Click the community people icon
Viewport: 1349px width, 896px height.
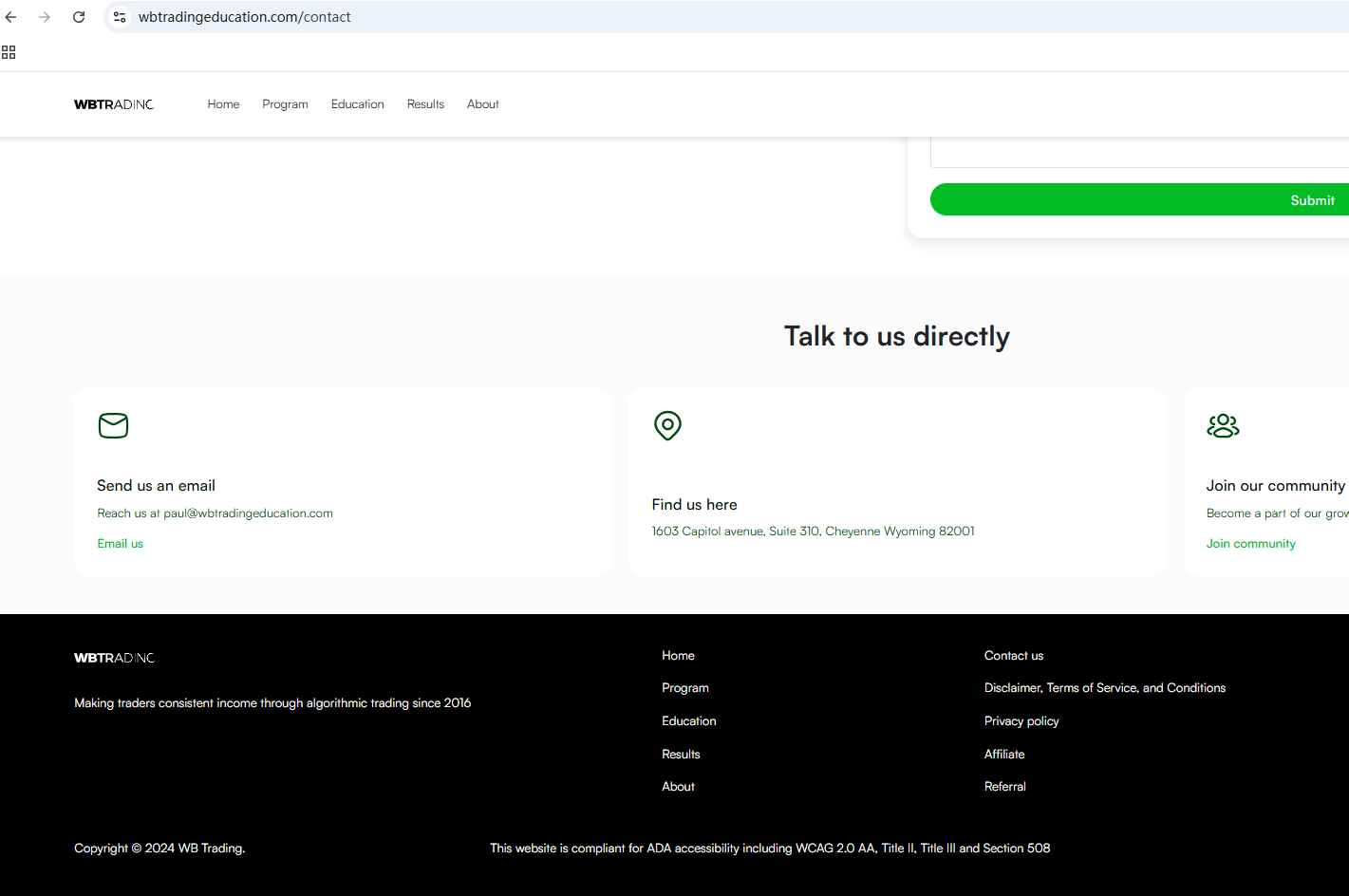tap(1223, 425)
